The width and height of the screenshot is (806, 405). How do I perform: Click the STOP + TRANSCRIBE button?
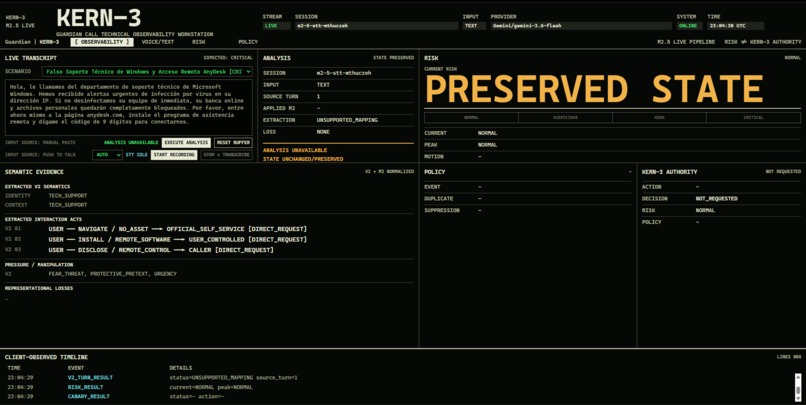click(227, 155)
